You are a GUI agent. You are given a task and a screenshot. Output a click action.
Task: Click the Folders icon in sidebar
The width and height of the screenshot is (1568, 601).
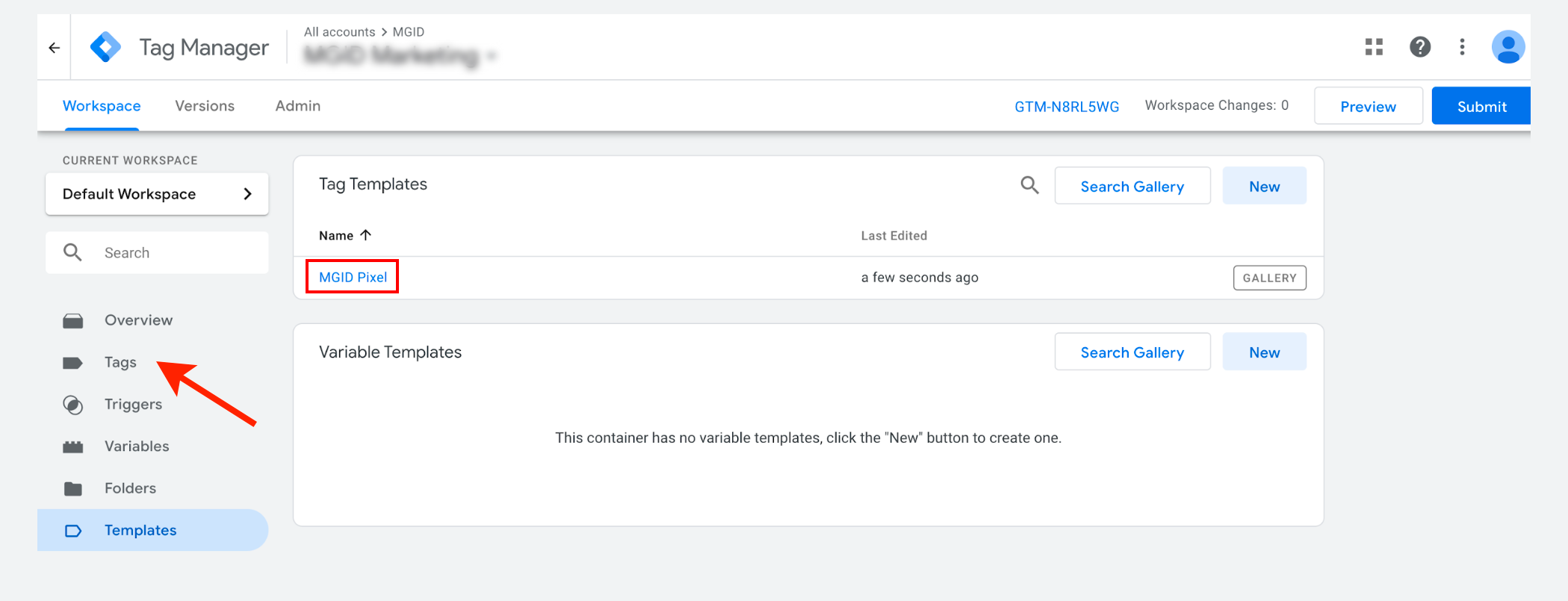click(73, 488)
